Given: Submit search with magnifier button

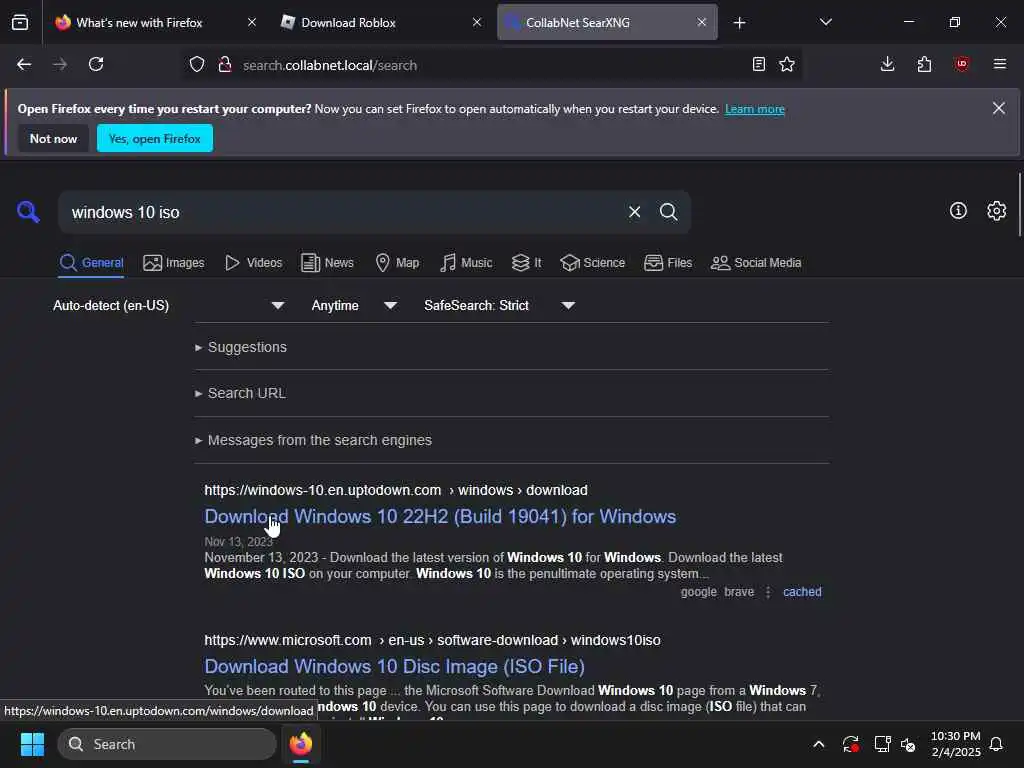Looking at the screenshot, I should [668, 212].
